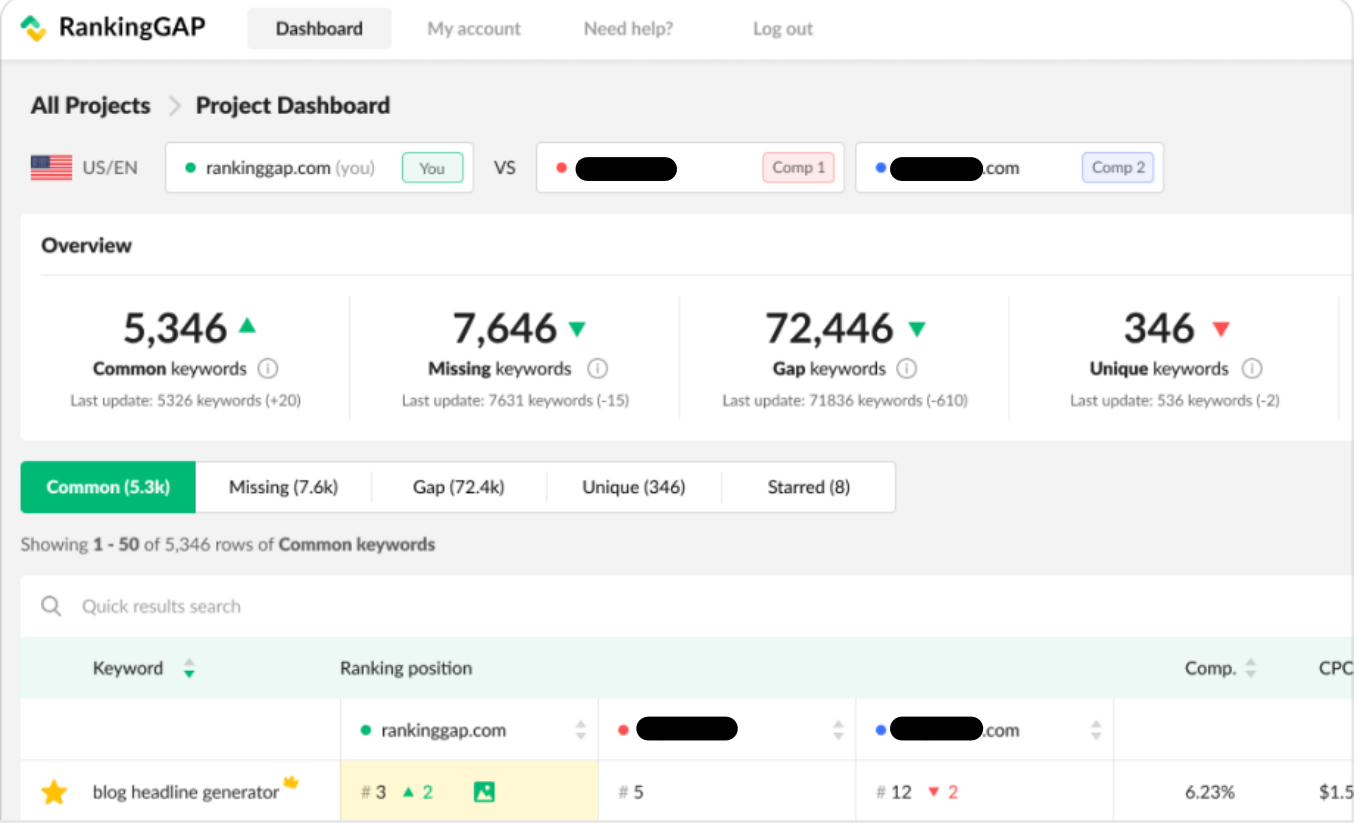The width and height of the screenshot is (1354, 823).
Task: Open the Dashboard menu item
Action: pyautogui.click(x=319, y=29)
